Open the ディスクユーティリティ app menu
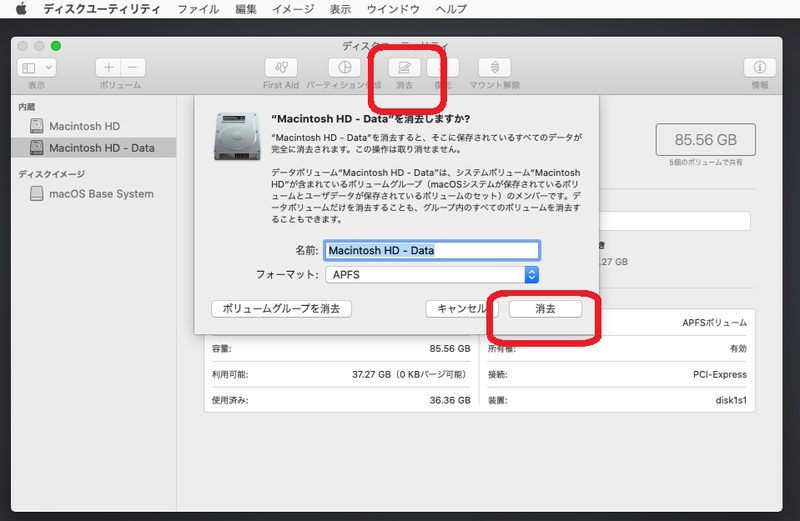 [x=102, y=9]
